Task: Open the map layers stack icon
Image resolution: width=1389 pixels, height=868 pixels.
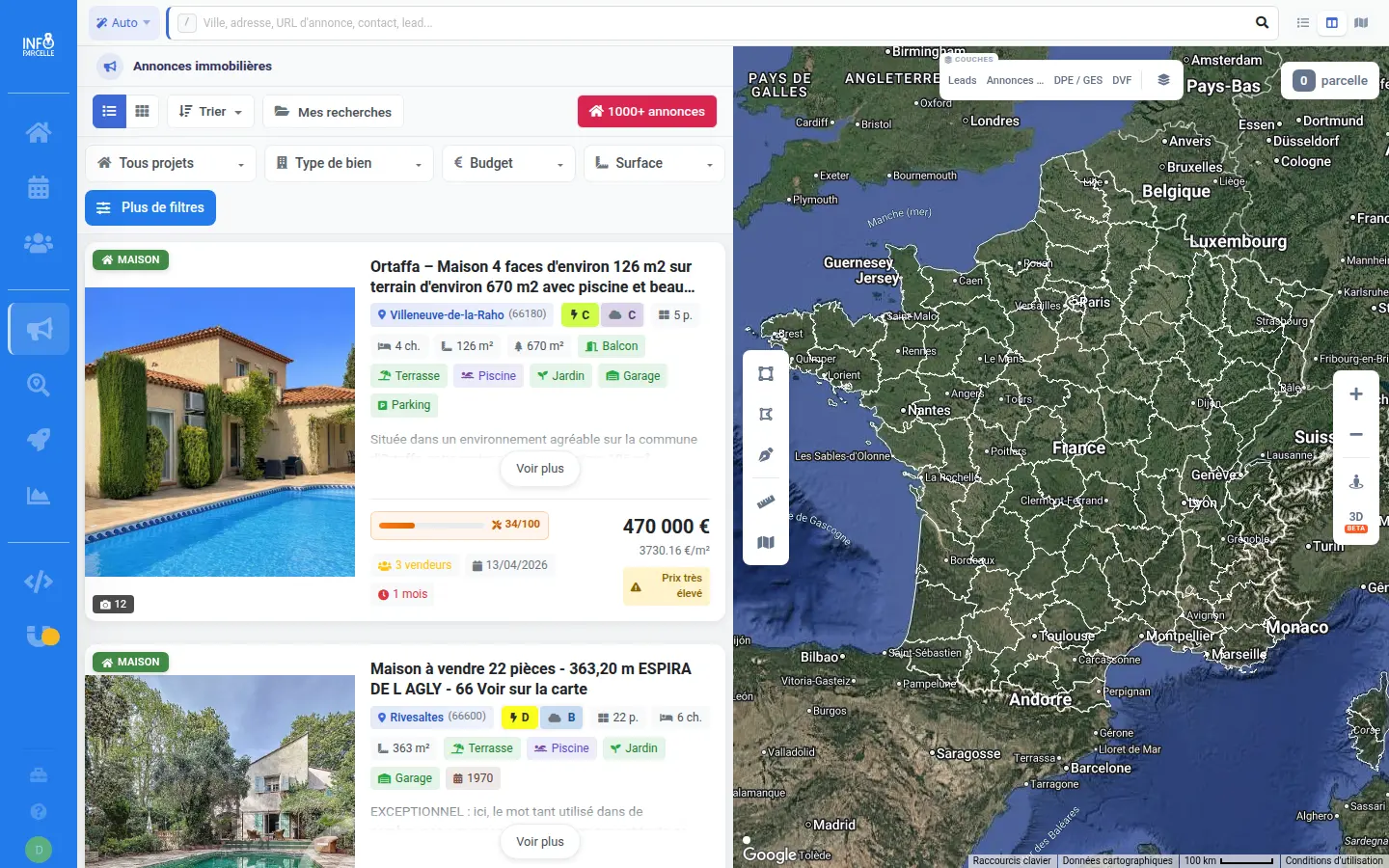Action: 1164,80
